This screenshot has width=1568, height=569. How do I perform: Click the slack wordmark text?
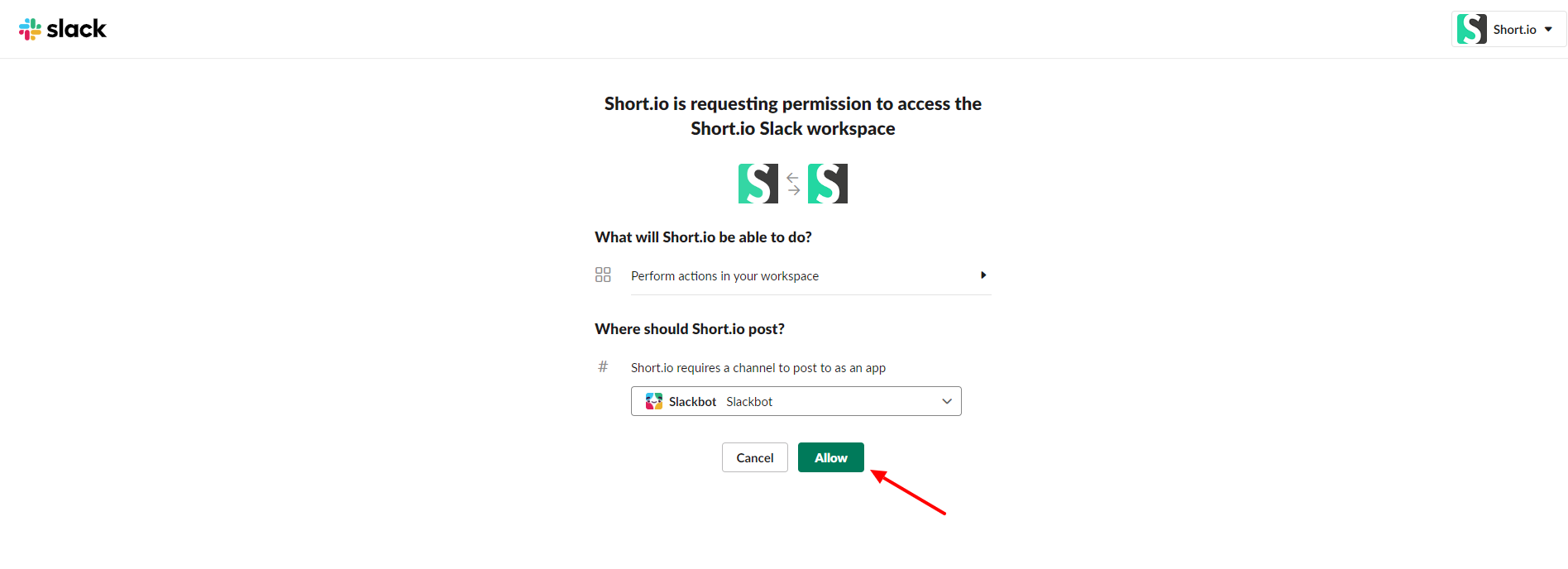(76, 29)
